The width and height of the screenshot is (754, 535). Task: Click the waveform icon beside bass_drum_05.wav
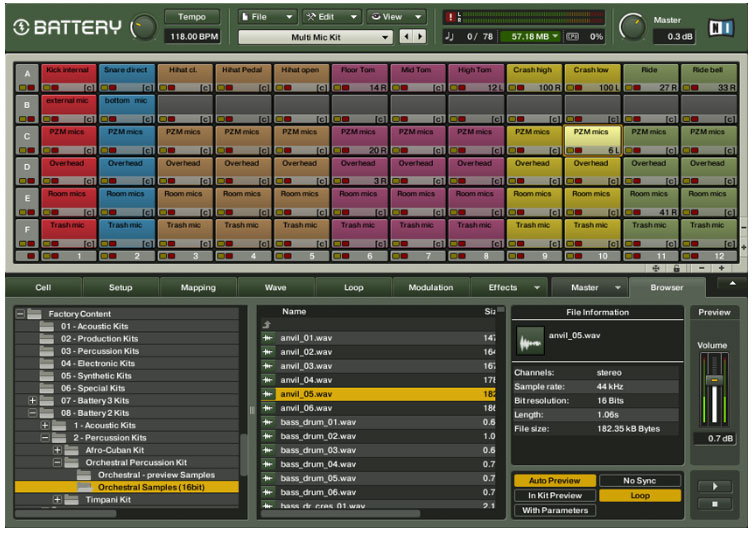pyautogui.click(x=268, y=478)
